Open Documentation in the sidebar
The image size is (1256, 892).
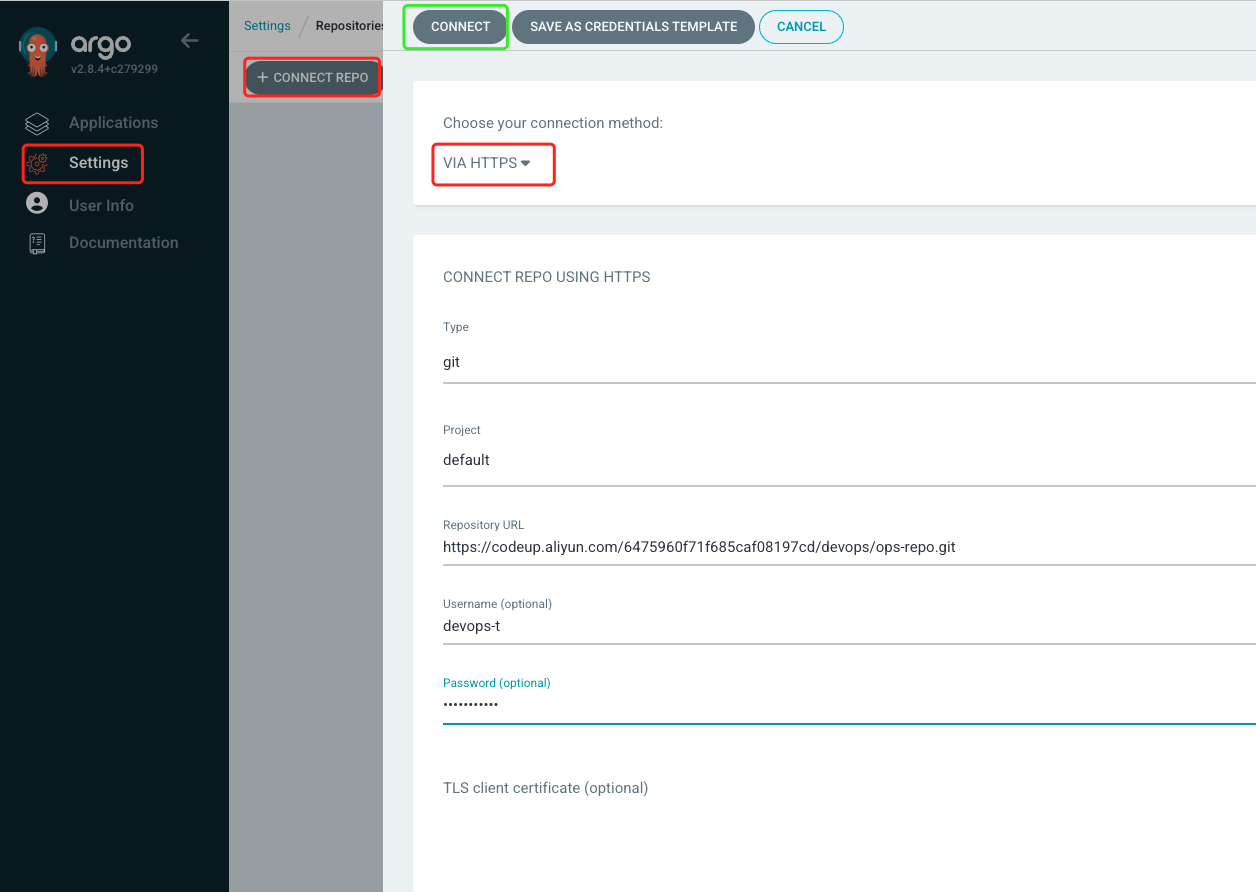click(123, 243)
